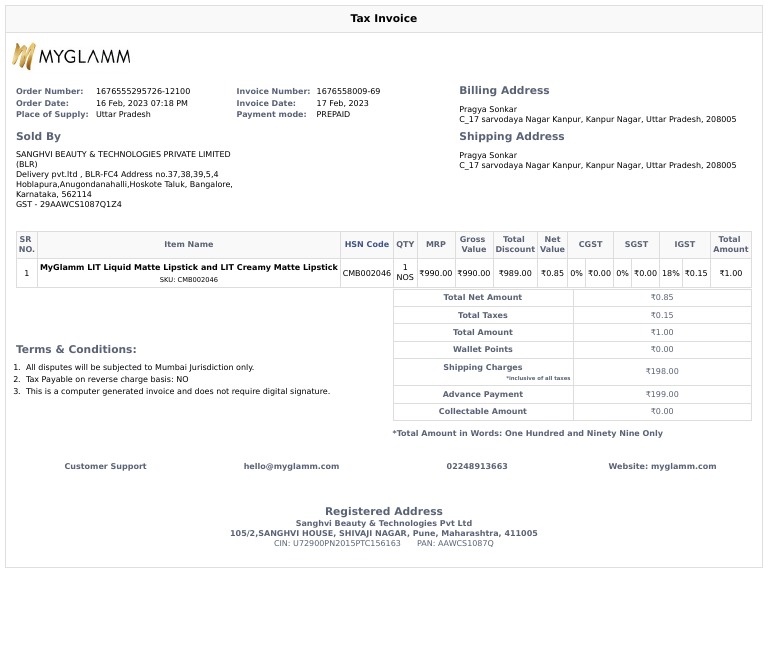Image resolution: width=768 pixels, height=672 pixels.
Task: Select order number 1676555295726-12100
Action: (143, 91)
